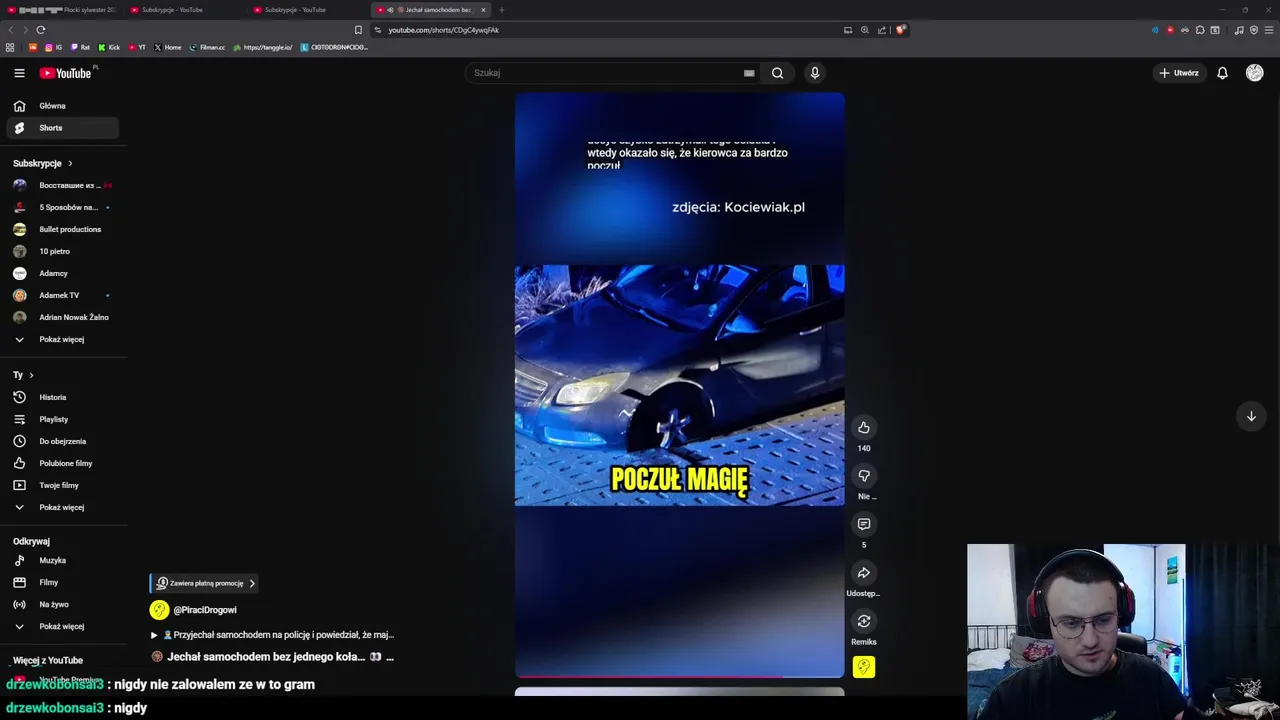The image size is (1280, 720).
Task: Share the short with arrow icon
Action: pos(864,573)
